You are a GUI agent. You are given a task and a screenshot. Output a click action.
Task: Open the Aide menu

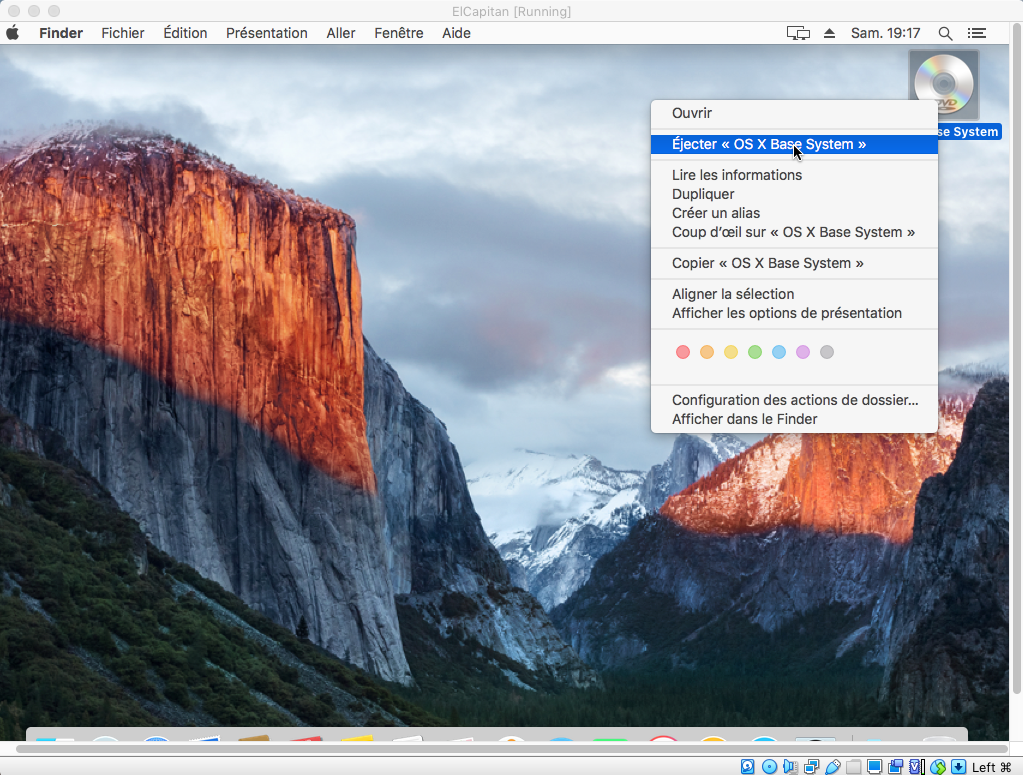click(x=456, y=33)
